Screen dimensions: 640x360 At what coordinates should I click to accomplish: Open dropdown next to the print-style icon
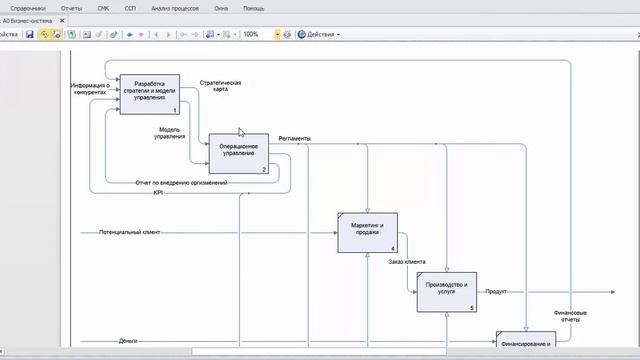click(218, 35)
